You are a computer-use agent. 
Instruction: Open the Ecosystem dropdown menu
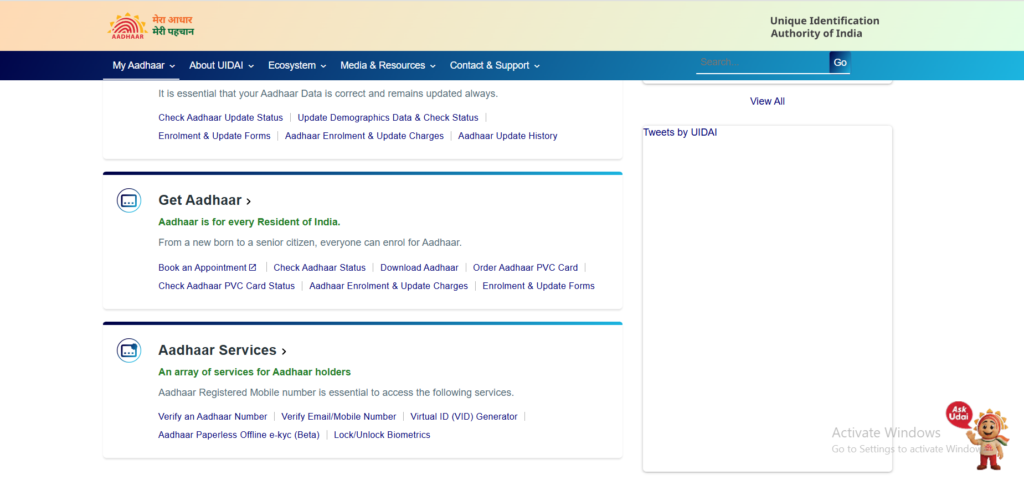[297, 65]
